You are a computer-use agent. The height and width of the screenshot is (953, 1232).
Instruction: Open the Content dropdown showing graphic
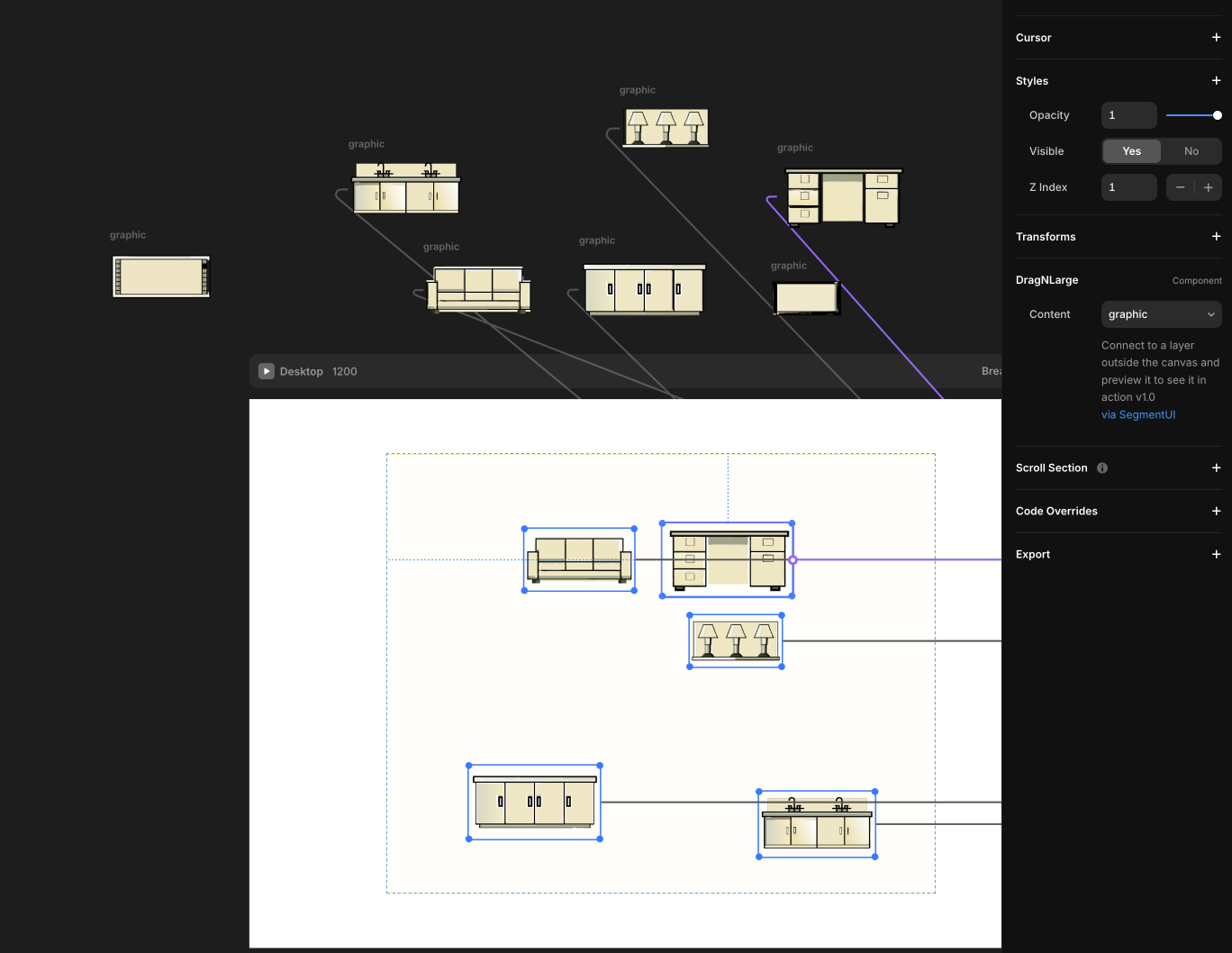[x=1161, y=314]
